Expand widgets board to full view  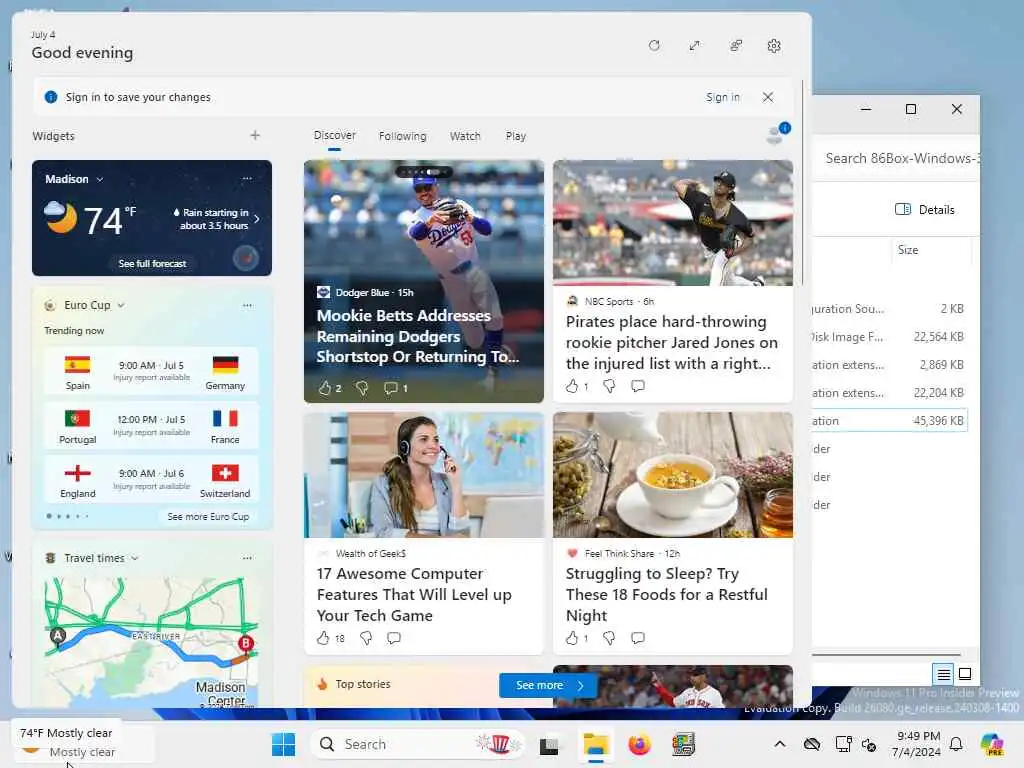click(694, 46)
